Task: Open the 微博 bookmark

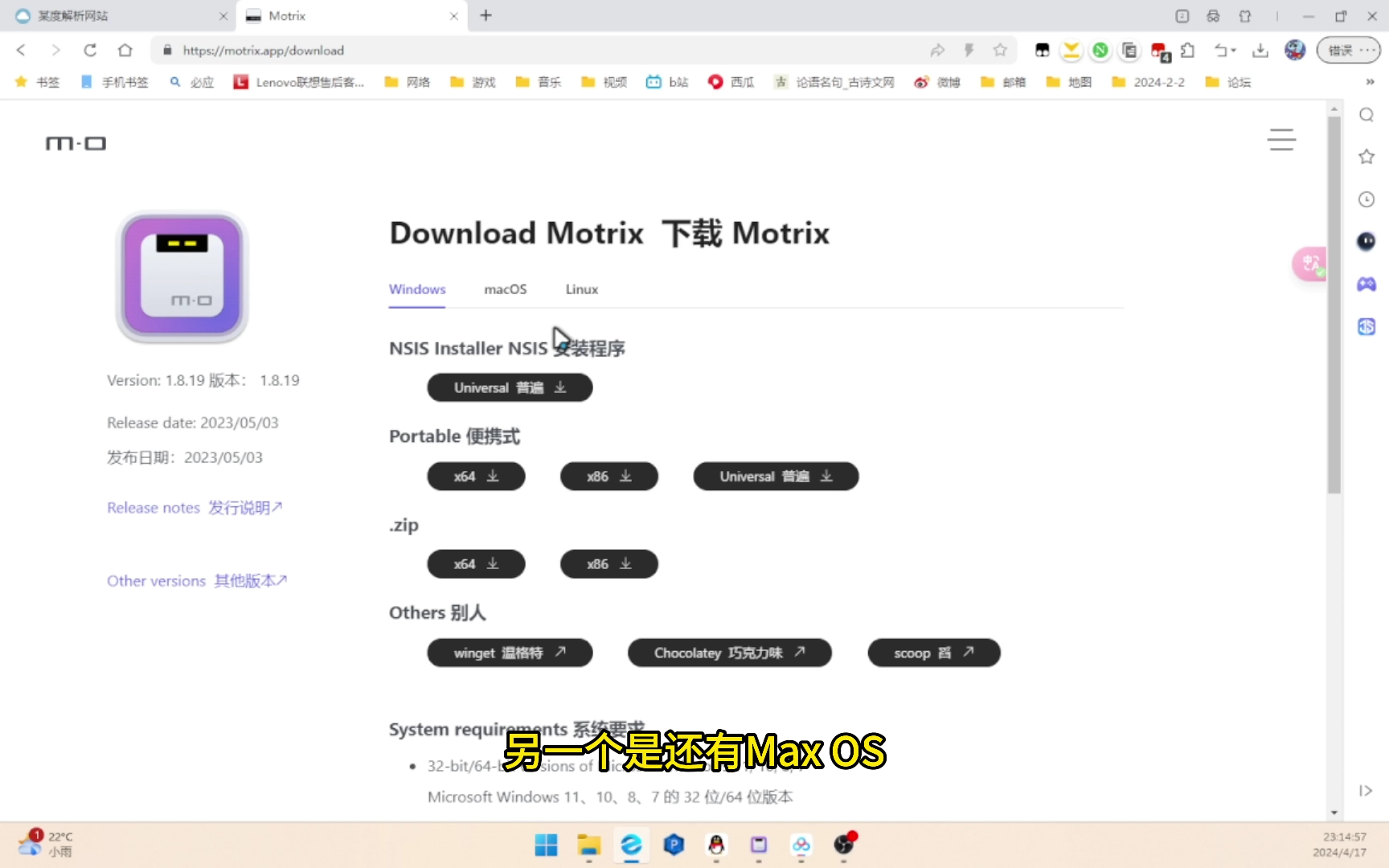Action: coord(938,82)
